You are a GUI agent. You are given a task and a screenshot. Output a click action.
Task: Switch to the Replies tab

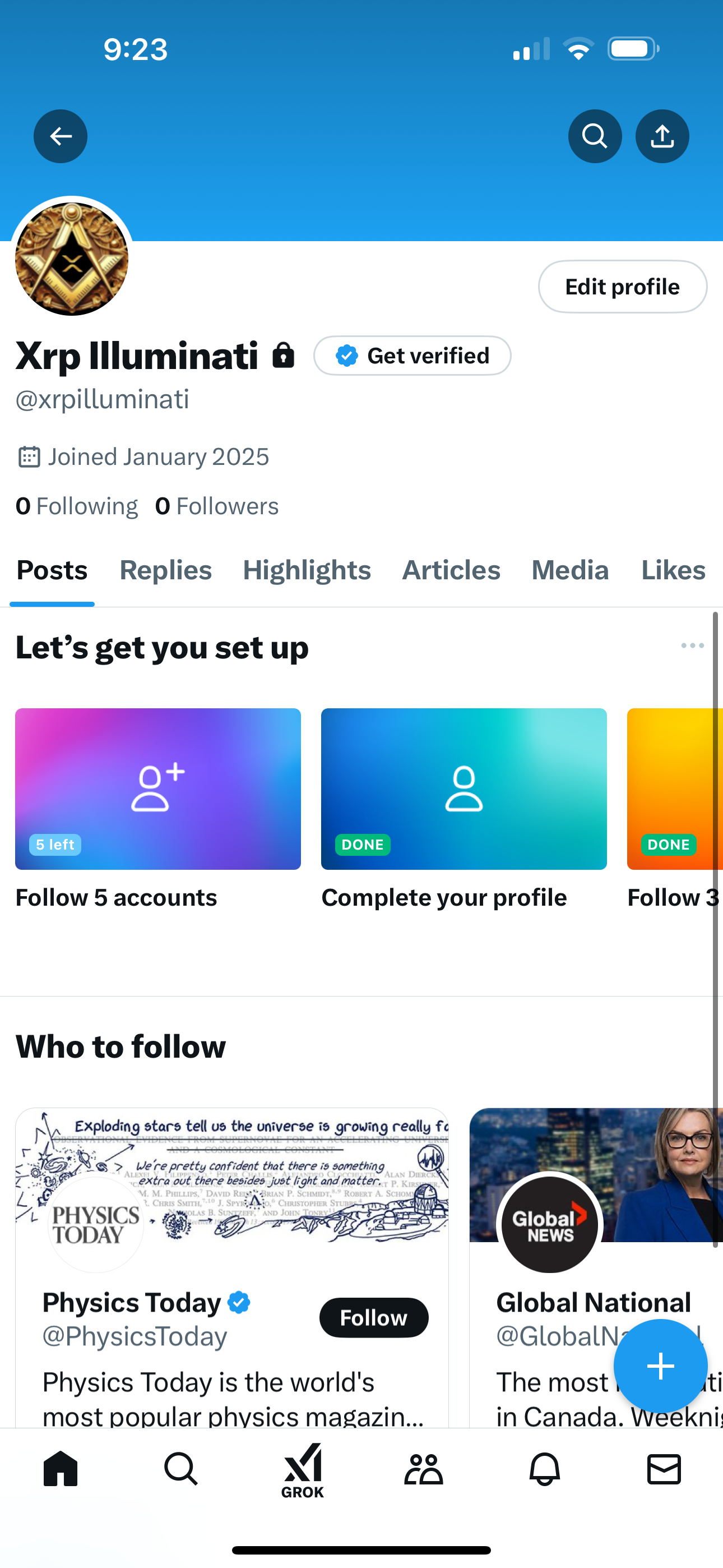(x=165, y=570)
